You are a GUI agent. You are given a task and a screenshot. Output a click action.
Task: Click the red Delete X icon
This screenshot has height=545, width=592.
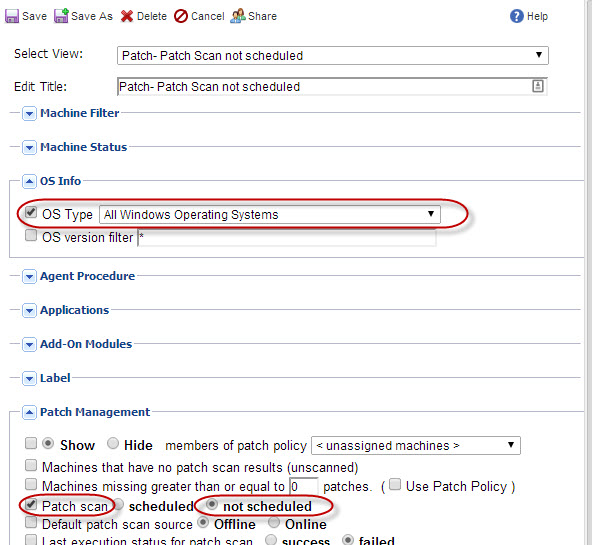coord(127,16)
